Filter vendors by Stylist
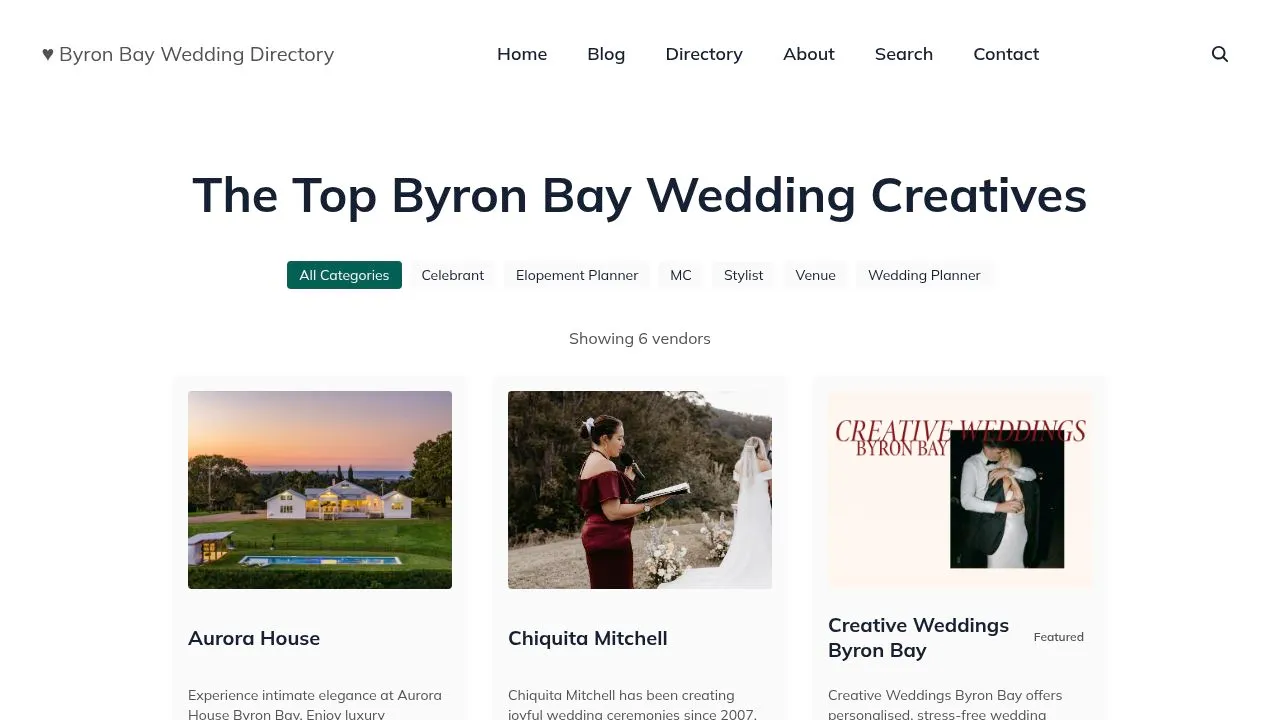The height and width of the screenshot is (720, 1280). [x=743, y=275]
